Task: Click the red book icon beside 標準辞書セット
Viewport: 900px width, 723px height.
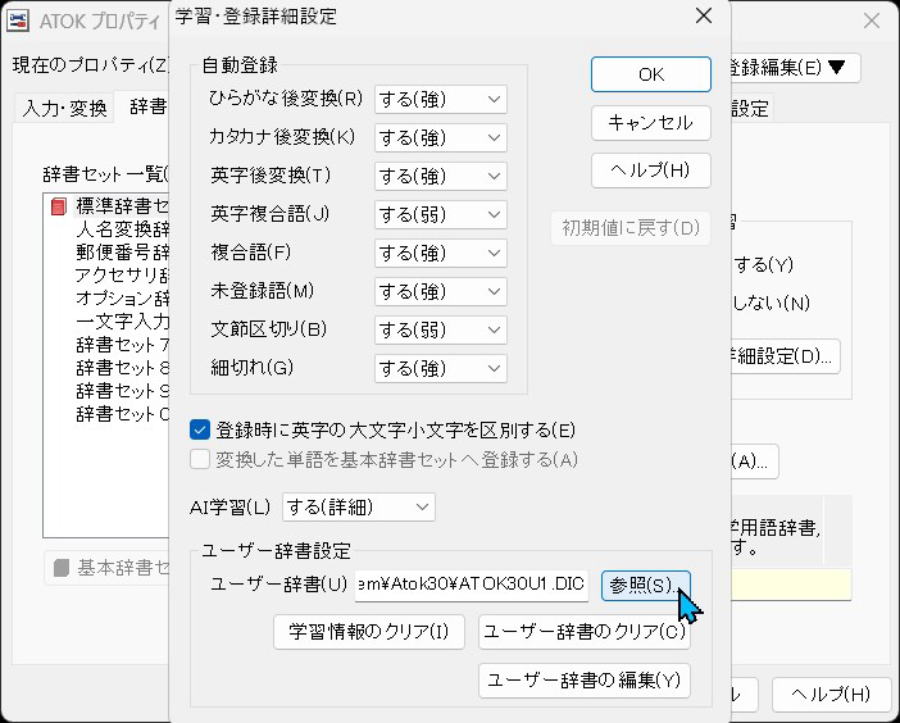Action: click(59, 206)
